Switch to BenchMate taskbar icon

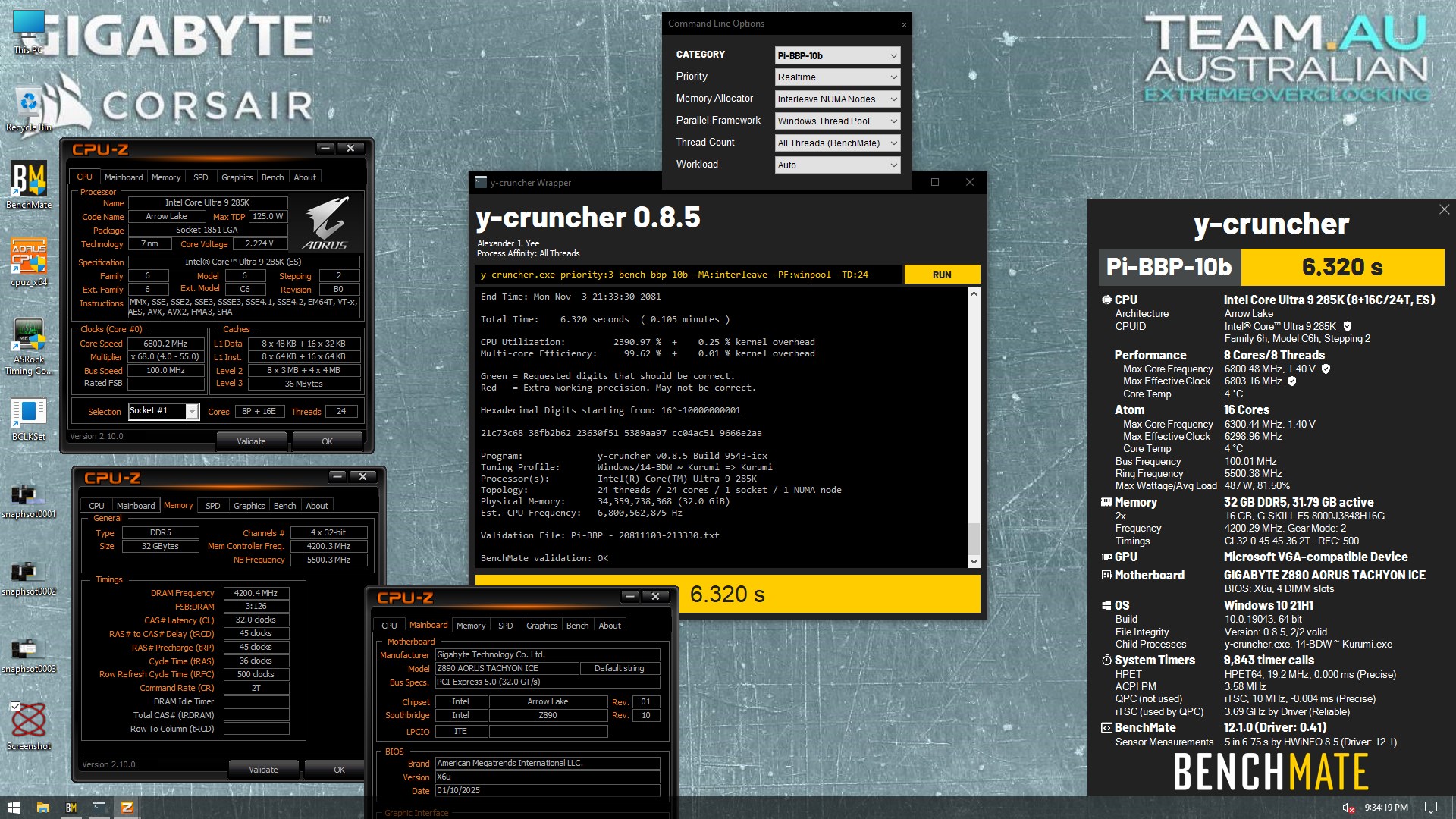click(x=71, y=808)
